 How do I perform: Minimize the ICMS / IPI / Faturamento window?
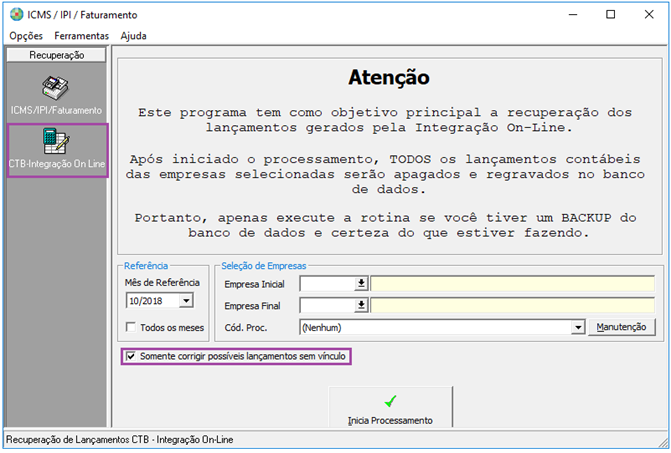click(x=573, y=15)
